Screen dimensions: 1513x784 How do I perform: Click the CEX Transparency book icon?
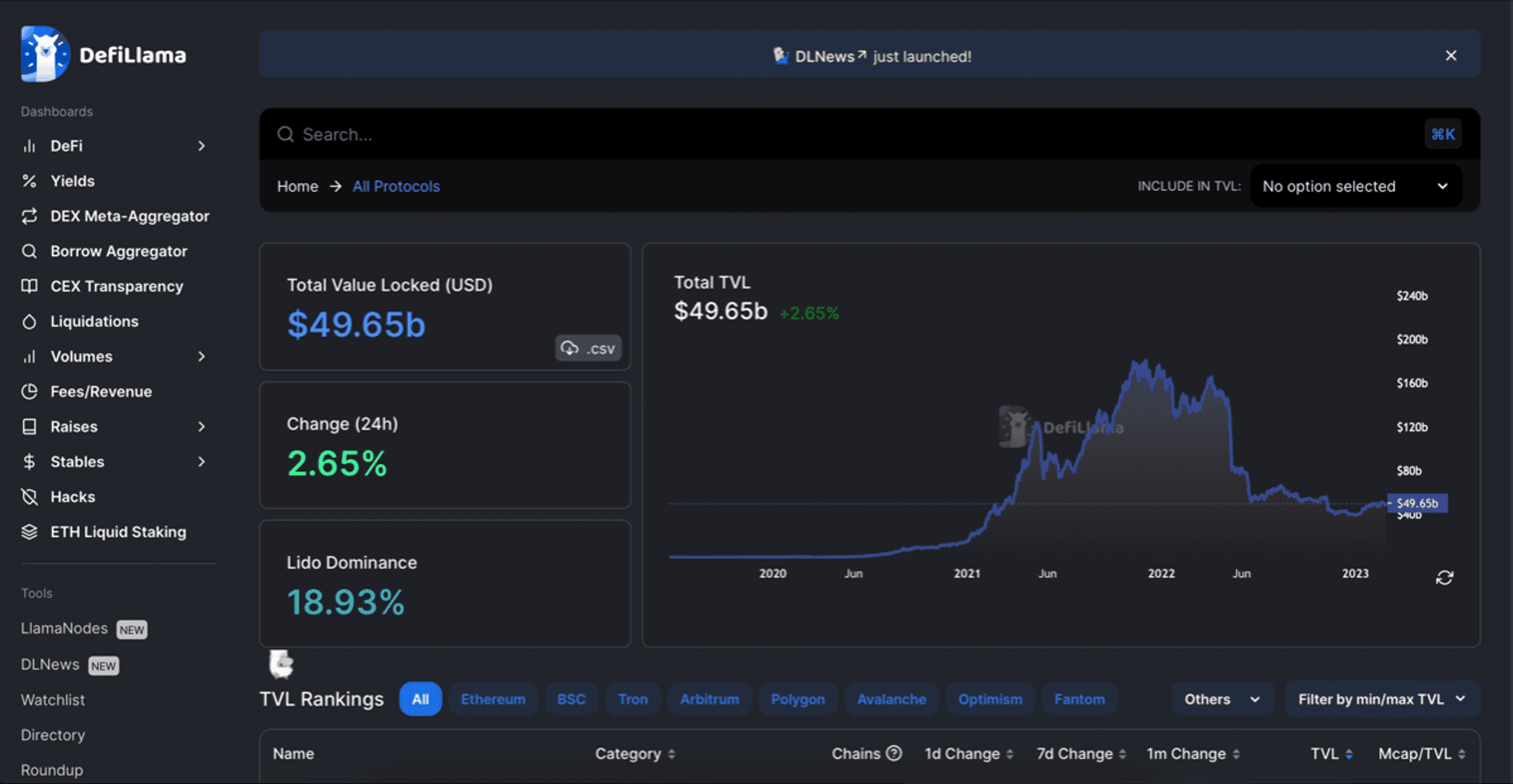[29, 286]
